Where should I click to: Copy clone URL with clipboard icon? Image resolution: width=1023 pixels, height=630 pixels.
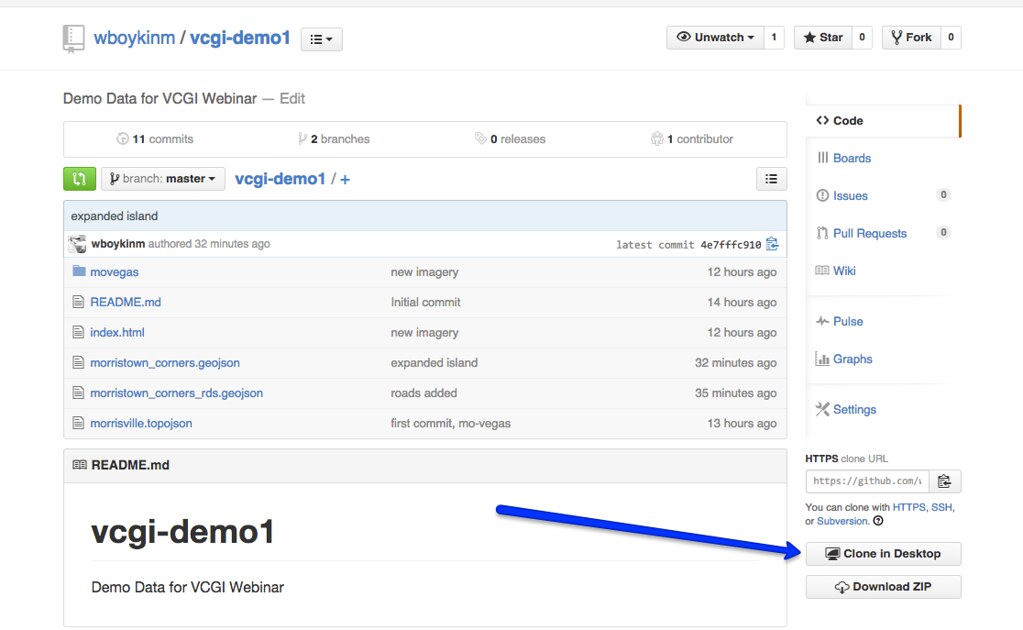tap(945, 481)
